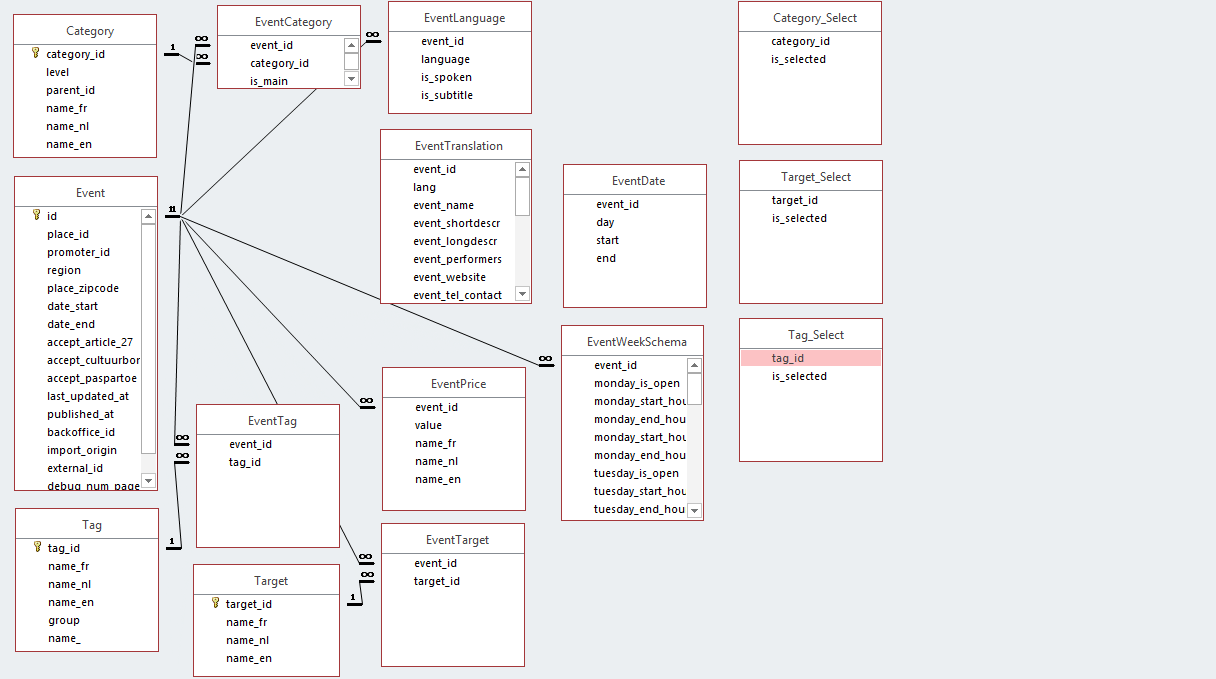This screenshot has width=1216, height=679.
Task: Click the up scroll arrow in EventTranslation
Action: pos(522,170)
